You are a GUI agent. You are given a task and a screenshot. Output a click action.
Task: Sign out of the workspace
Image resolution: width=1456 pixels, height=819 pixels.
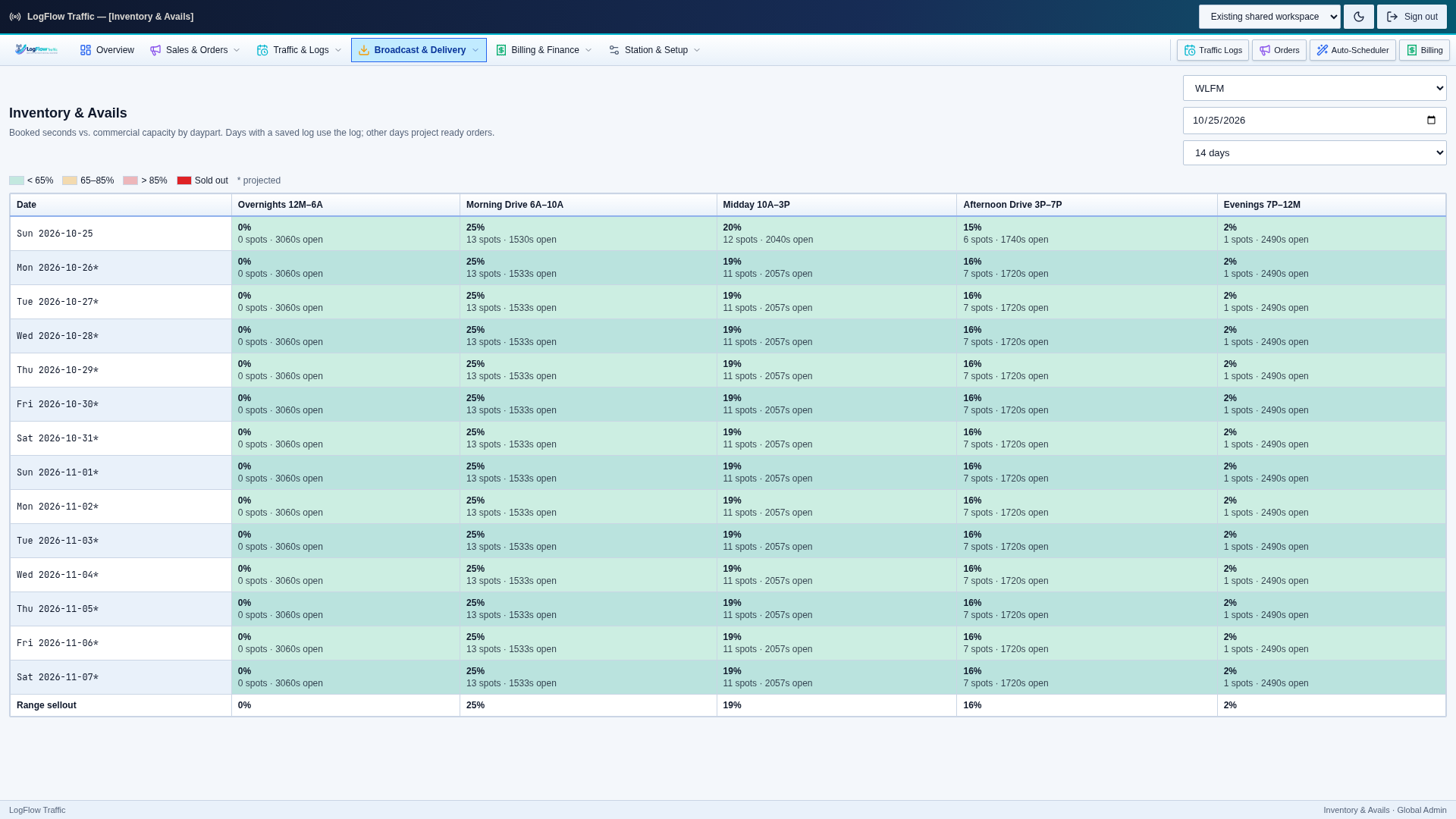click(x=1412, y=17)
